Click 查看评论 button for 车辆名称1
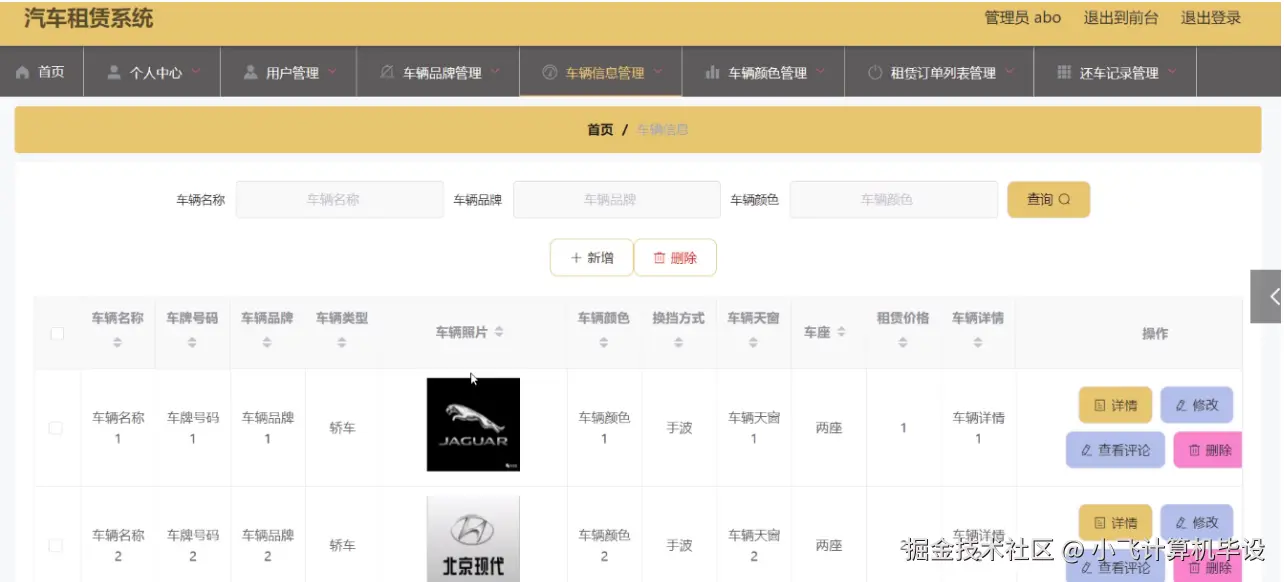1284x582 pixels. point(1115,450)
